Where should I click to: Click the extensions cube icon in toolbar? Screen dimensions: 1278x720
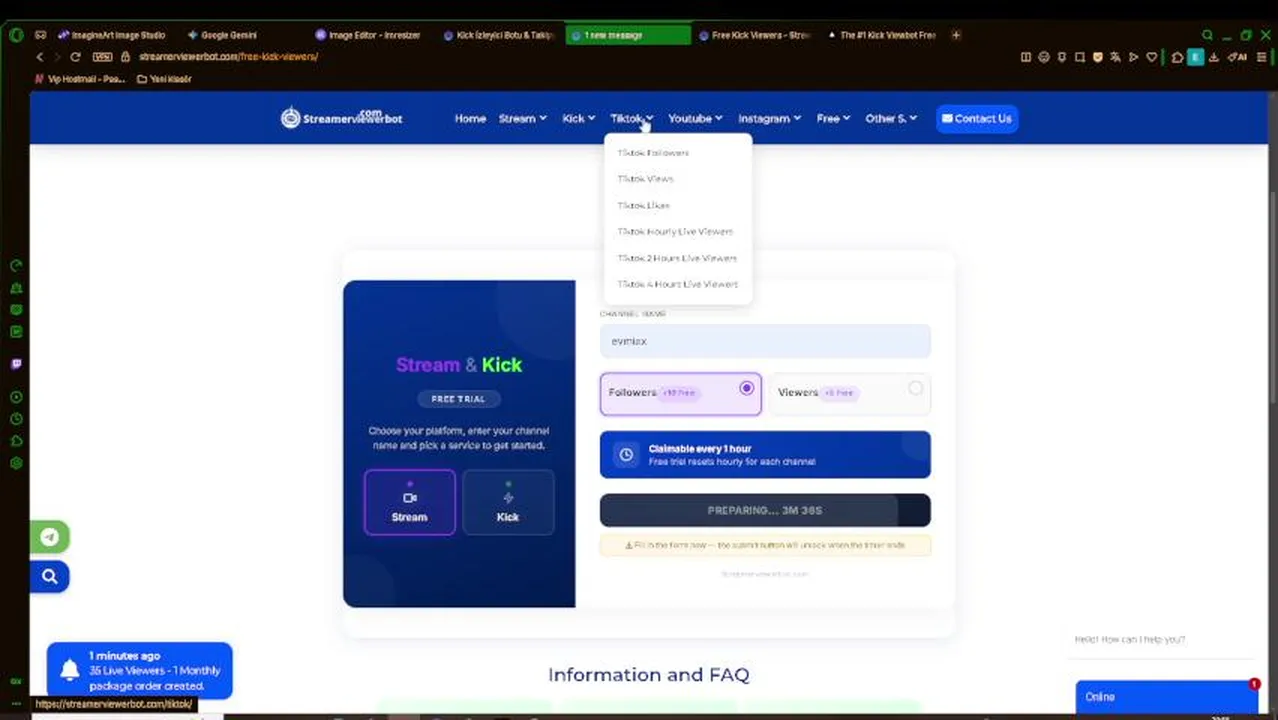point(1178,57)
